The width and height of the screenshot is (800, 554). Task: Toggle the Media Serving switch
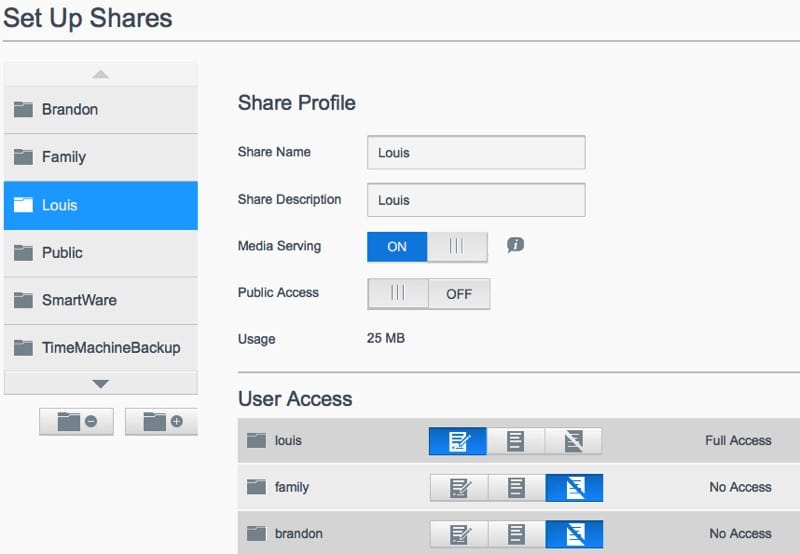[427, 246]
